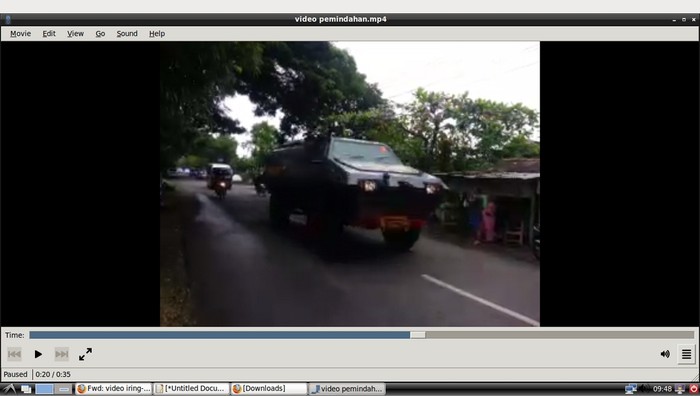
Task: Open the View menu
Action: pos(75,33)
